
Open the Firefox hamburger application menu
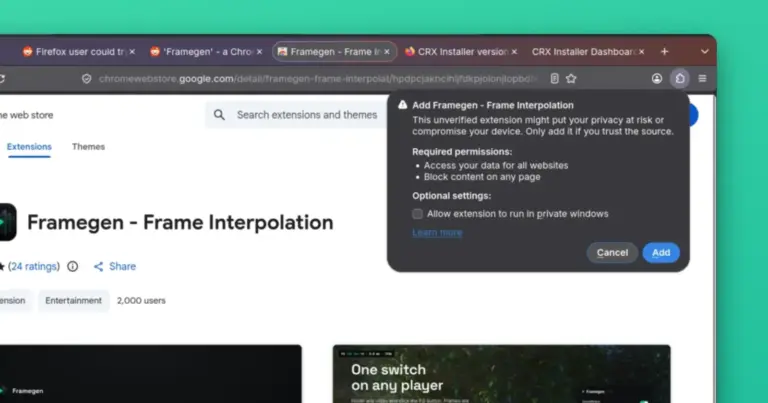[702, 78]
